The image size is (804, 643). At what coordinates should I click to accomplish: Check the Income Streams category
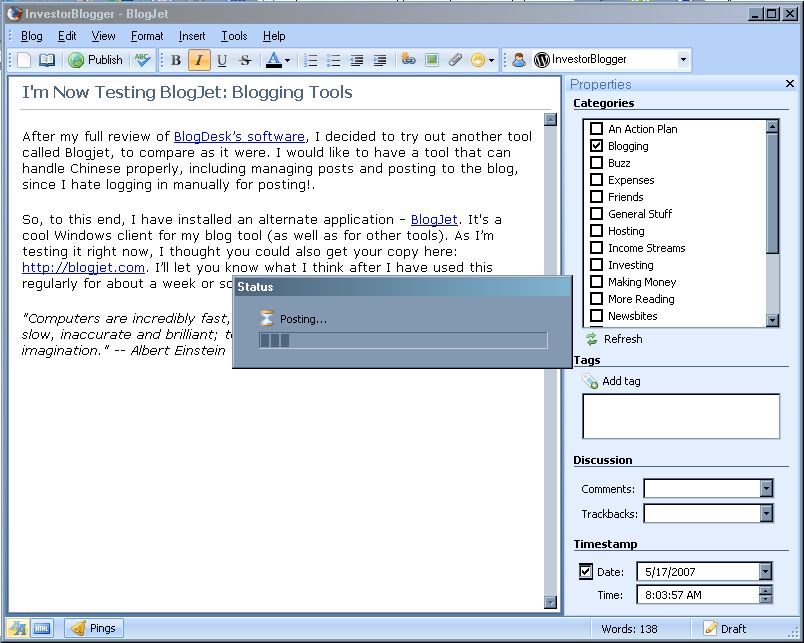pyautogui.click(x=596, y=247)
